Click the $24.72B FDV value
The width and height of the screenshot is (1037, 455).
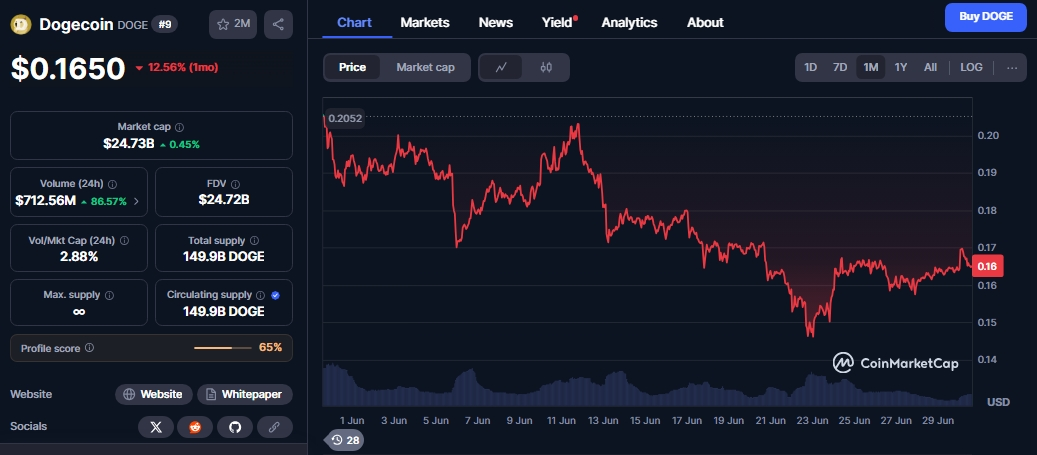coord(224,200)
